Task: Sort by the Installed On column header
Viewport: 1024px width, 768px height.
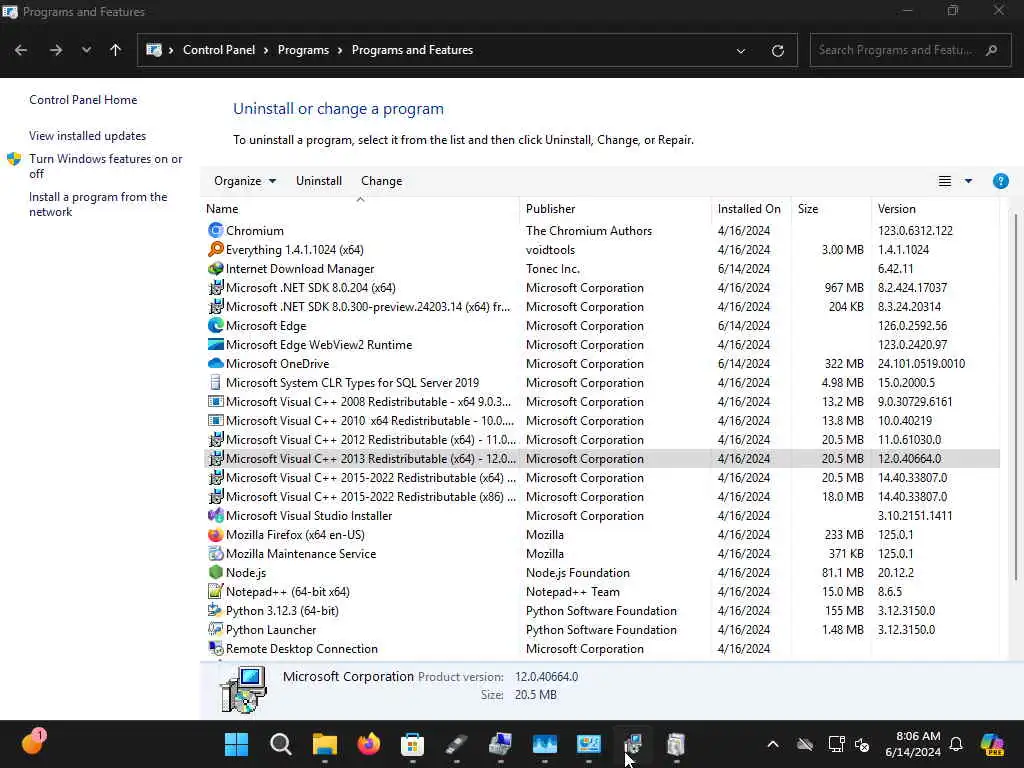Action: coord(749,209)
